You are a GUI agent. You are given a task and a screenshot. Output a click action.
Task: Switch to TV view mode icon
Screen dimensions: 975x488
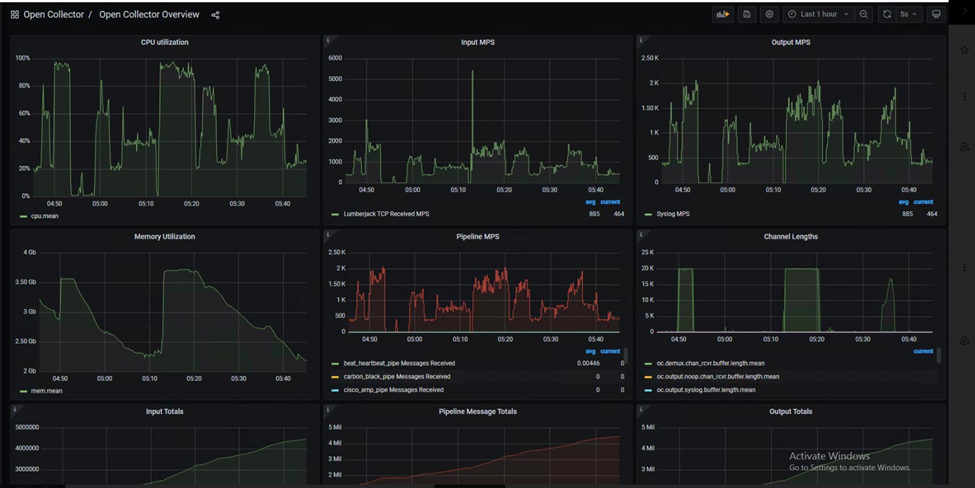pos(936,15)
